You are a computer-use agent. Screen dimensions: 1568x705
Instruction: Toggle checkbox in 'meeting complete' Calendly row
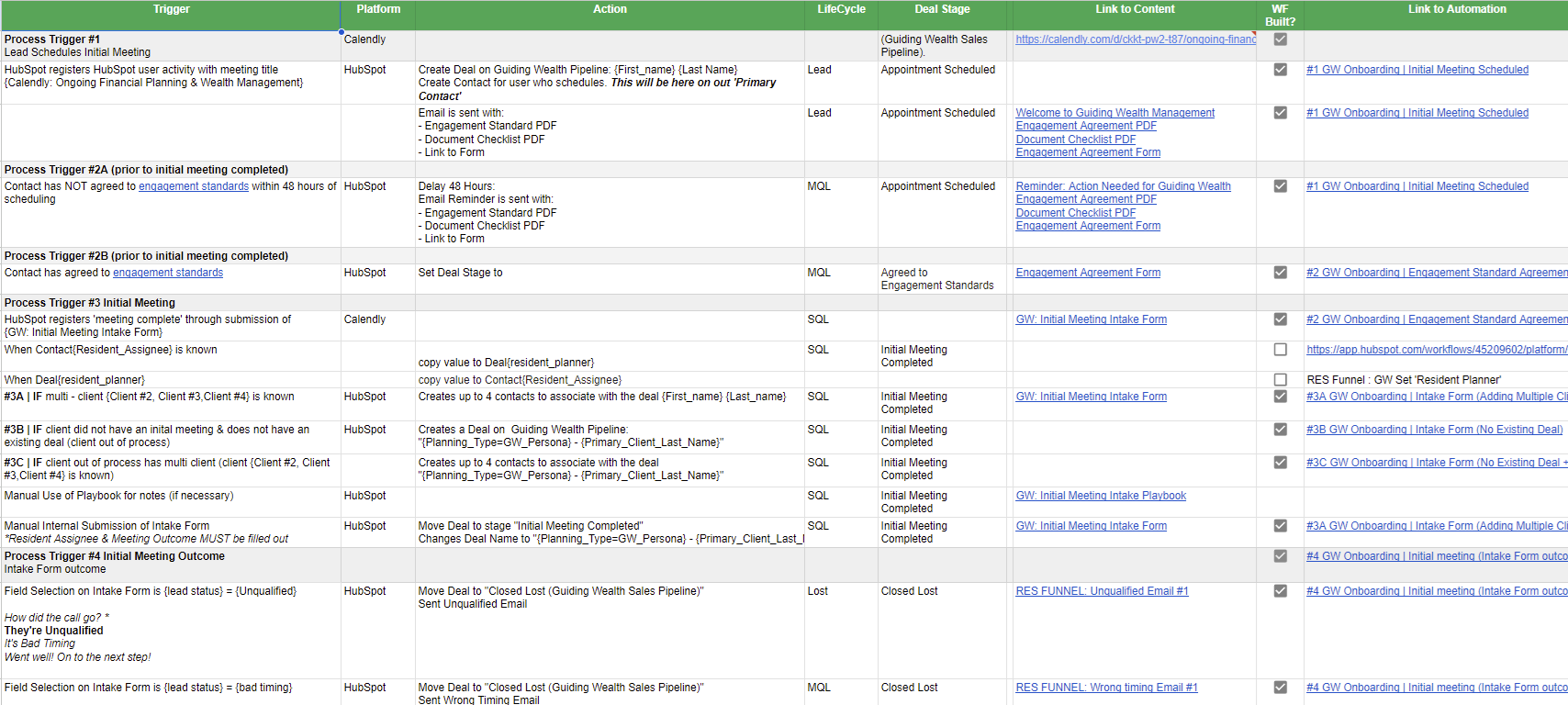1280,319
